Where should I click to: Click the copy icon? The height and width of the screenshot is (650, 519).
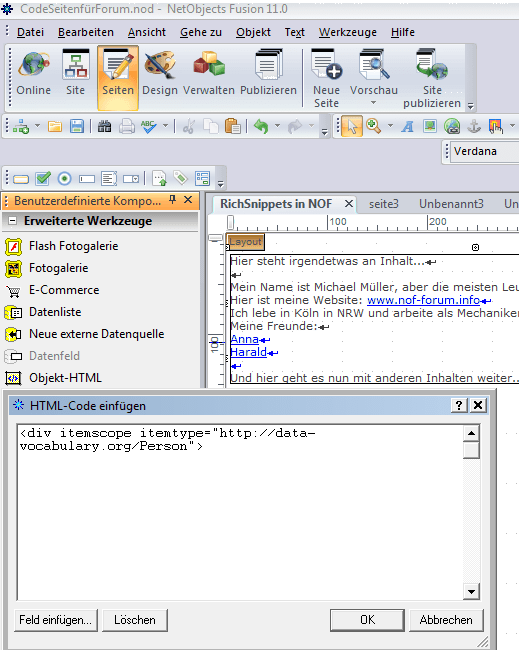tap(211, 126)
